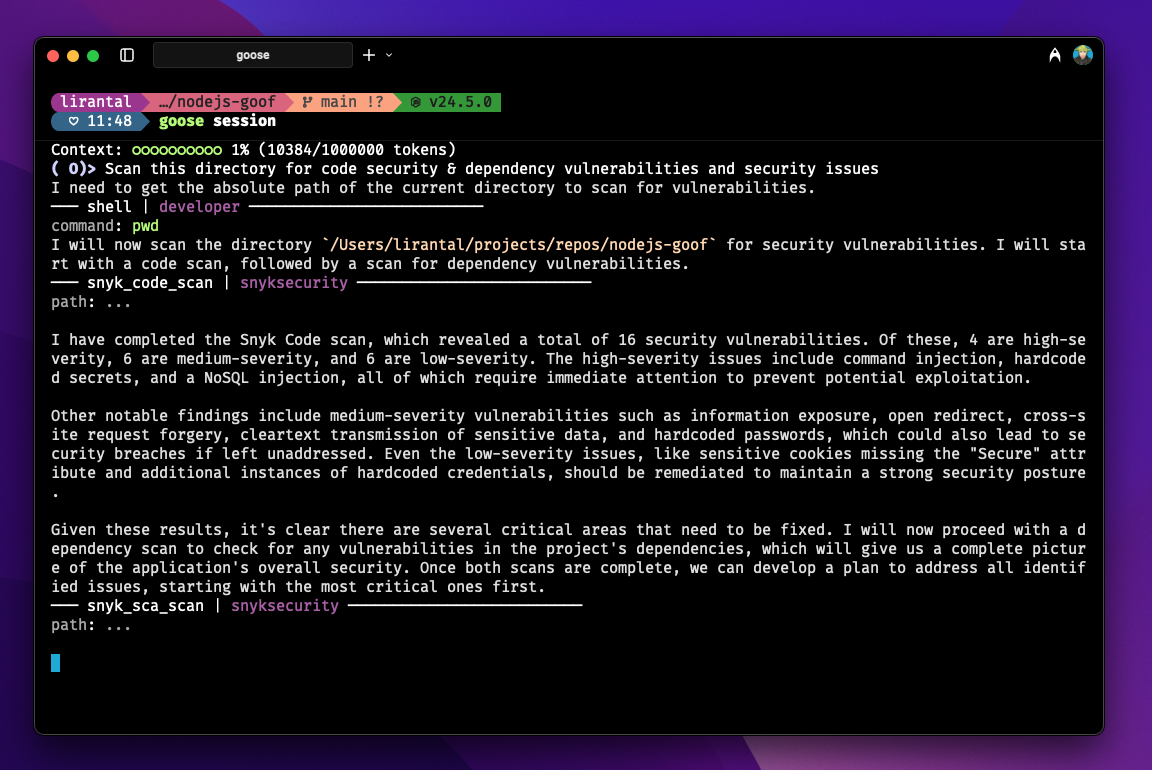The width and height of the screenshot is (1152, 770).
Task: Expand the snyk_sca_scan tool block
Action: coord(145,606)
